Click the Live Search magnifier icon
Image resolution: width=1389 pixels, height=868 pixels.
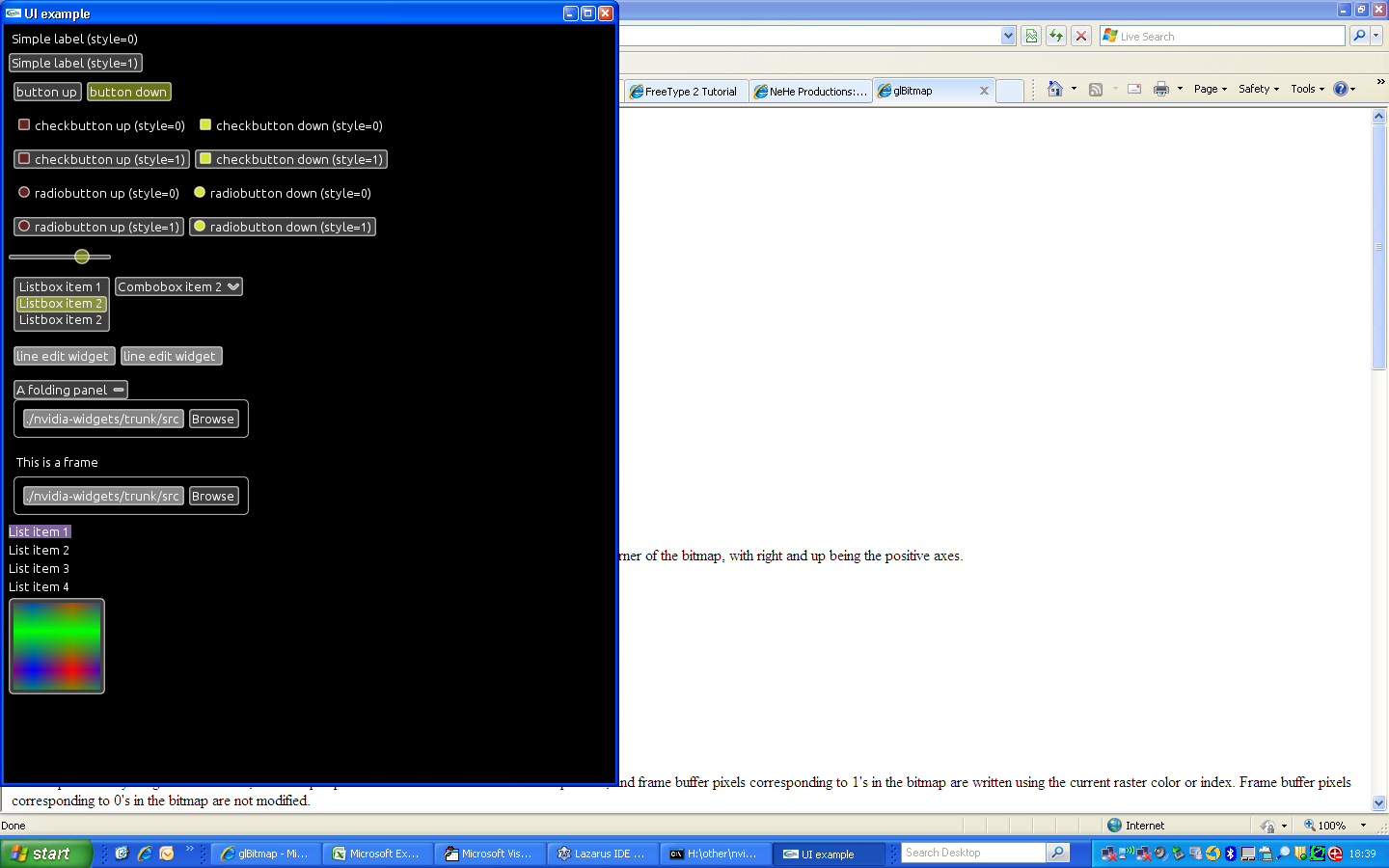(1359, 36)
